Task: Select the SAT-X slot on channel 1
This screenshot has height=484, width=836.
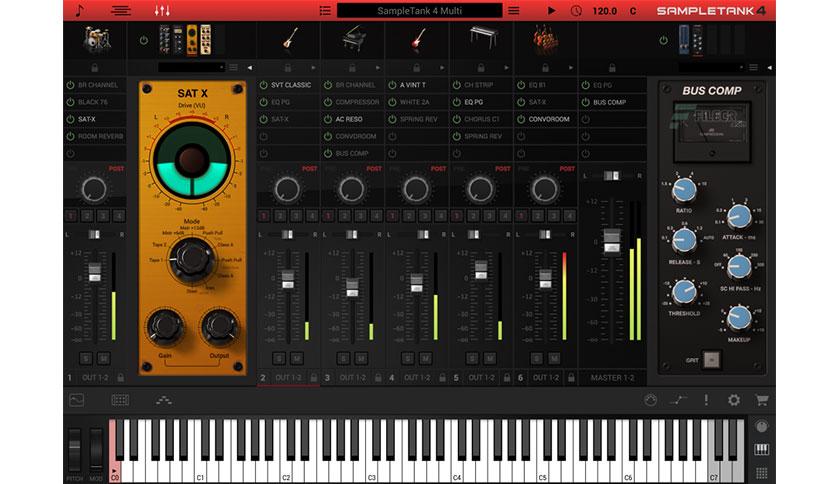Action: click(95, 119)
